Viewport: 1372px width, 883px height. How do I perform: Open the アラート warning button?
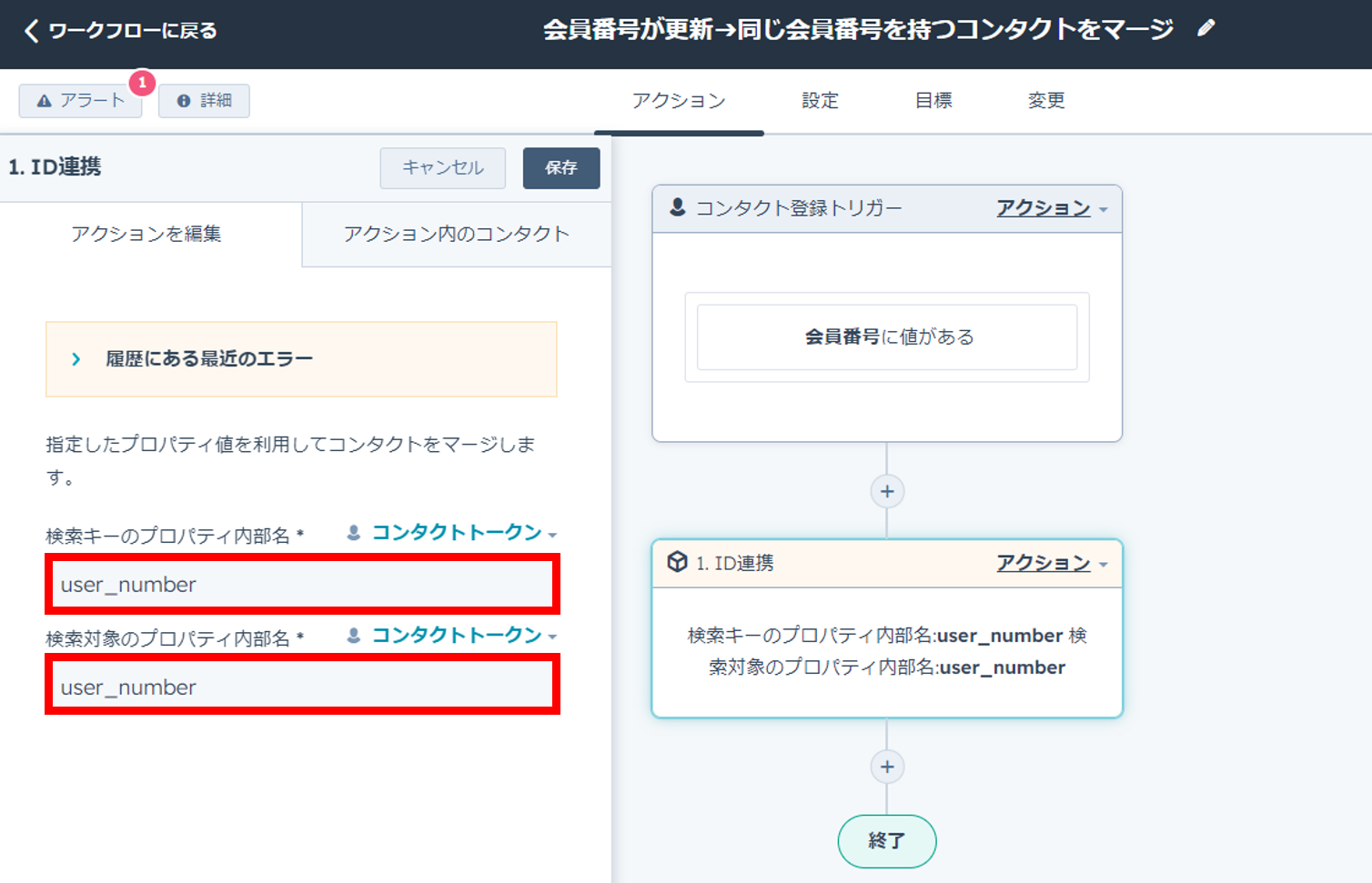80,100
